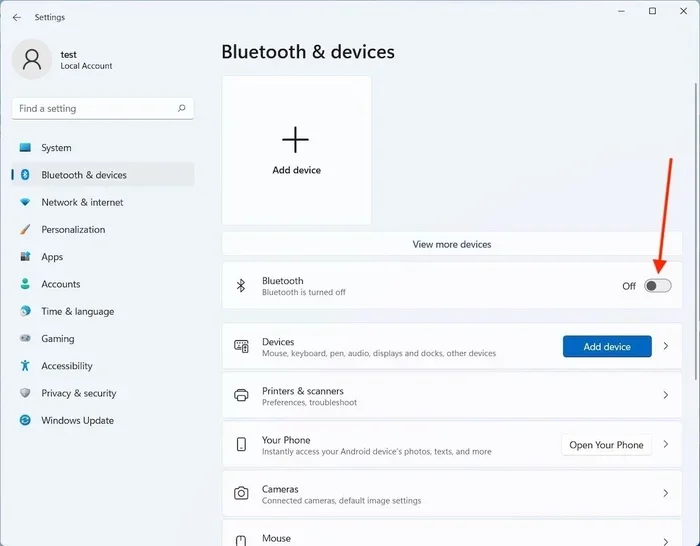
Task: Open Time & language settings
Action: 103,311
